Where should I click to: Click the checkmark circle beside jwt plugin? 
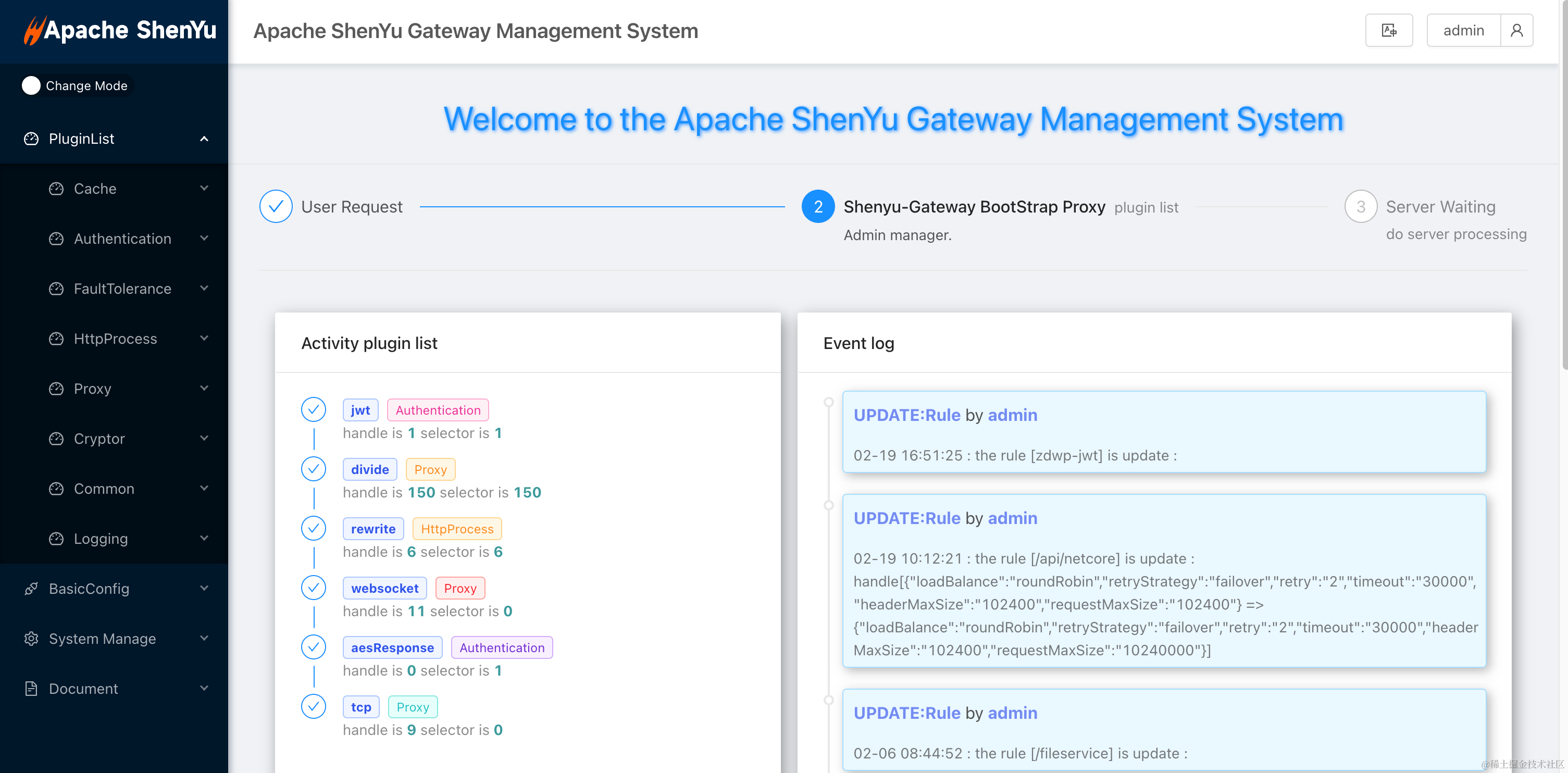point(314,409)
